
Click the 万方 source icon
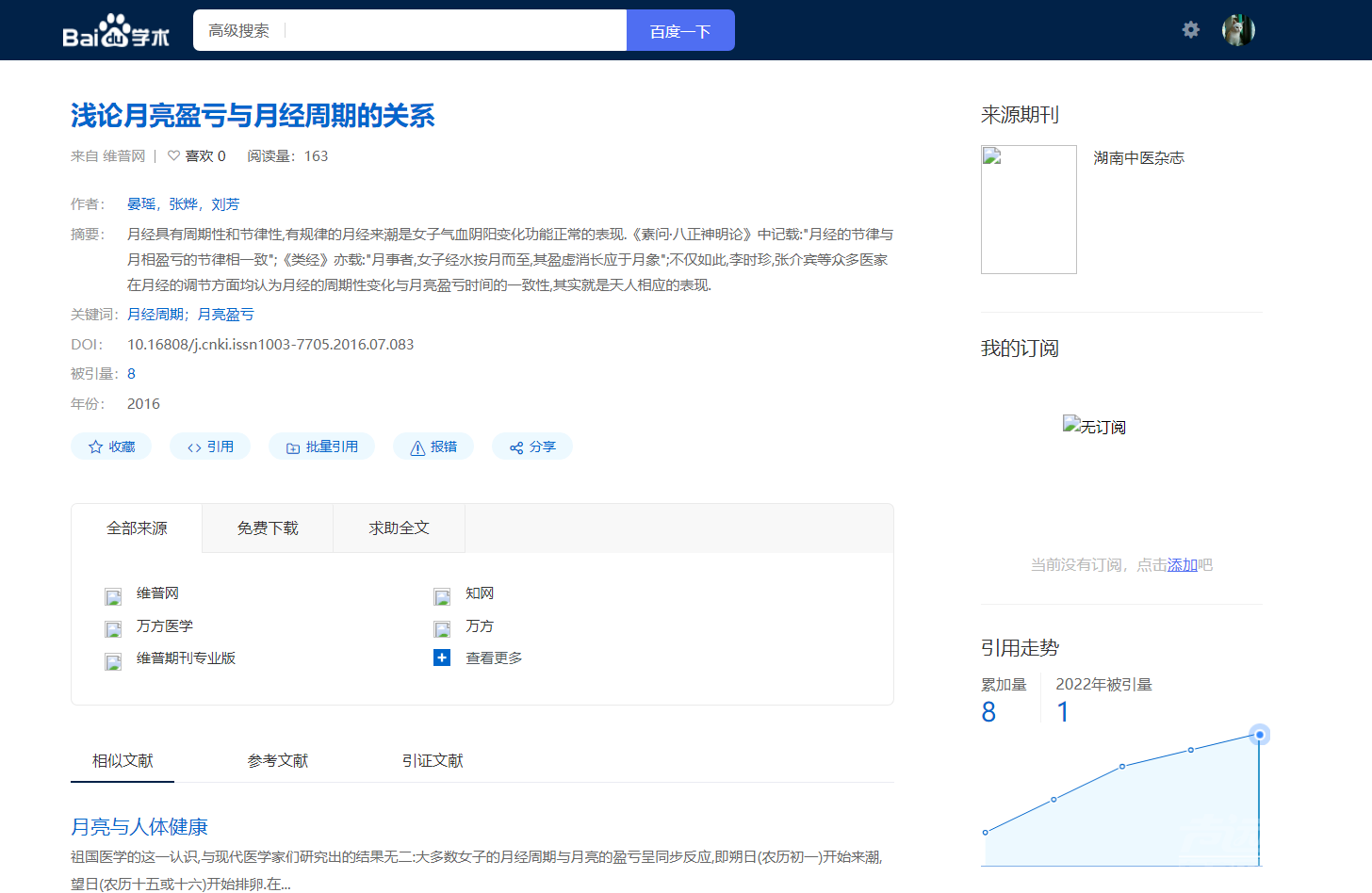point(442,629)
